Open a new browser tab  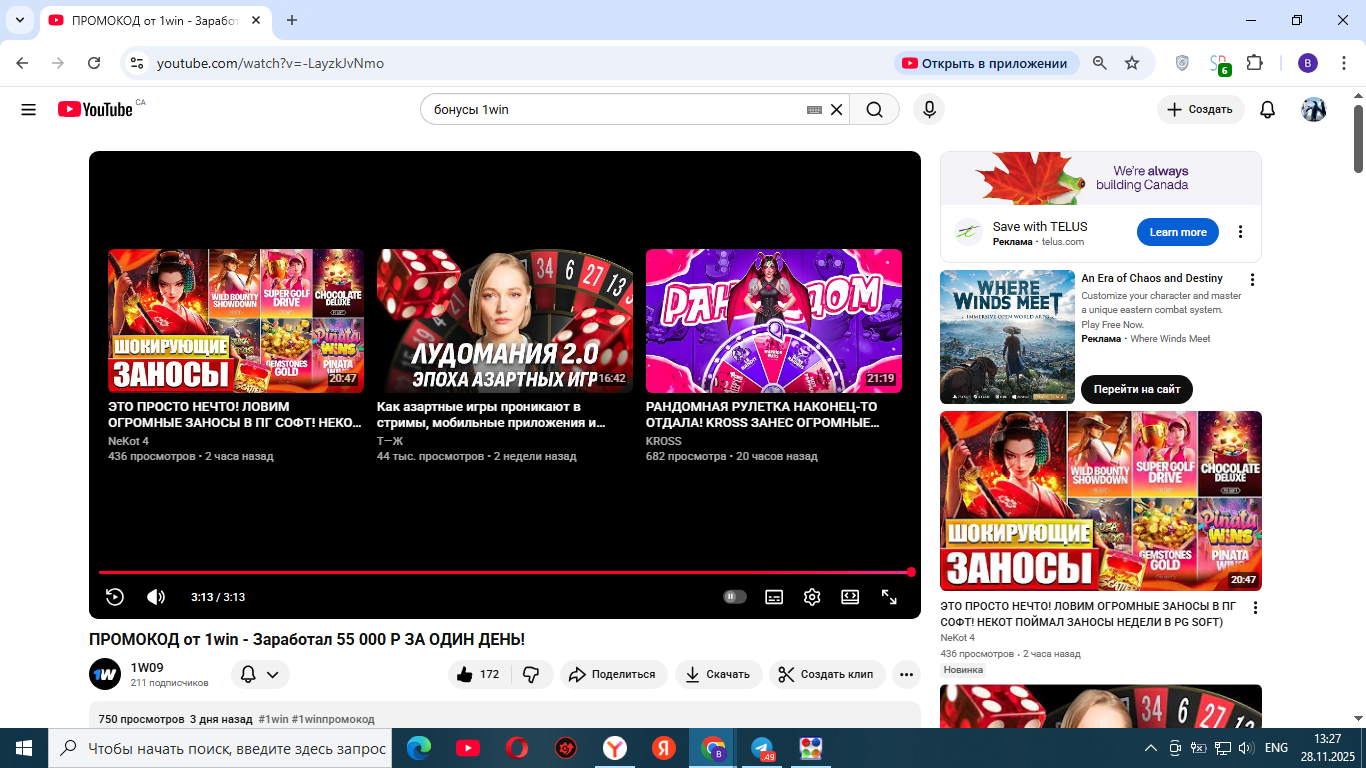[292, 20]
